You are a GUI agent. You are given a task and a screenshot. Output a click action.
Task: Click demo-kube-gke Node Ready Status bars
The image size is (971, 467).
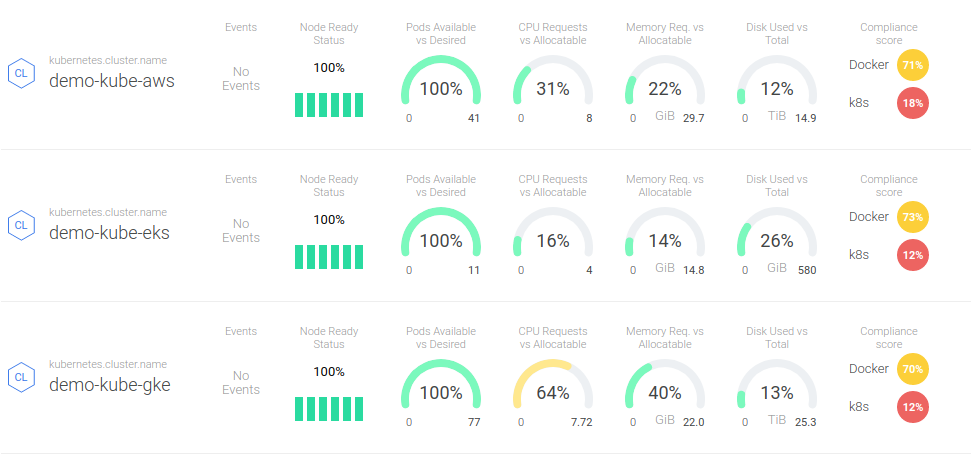329,409
